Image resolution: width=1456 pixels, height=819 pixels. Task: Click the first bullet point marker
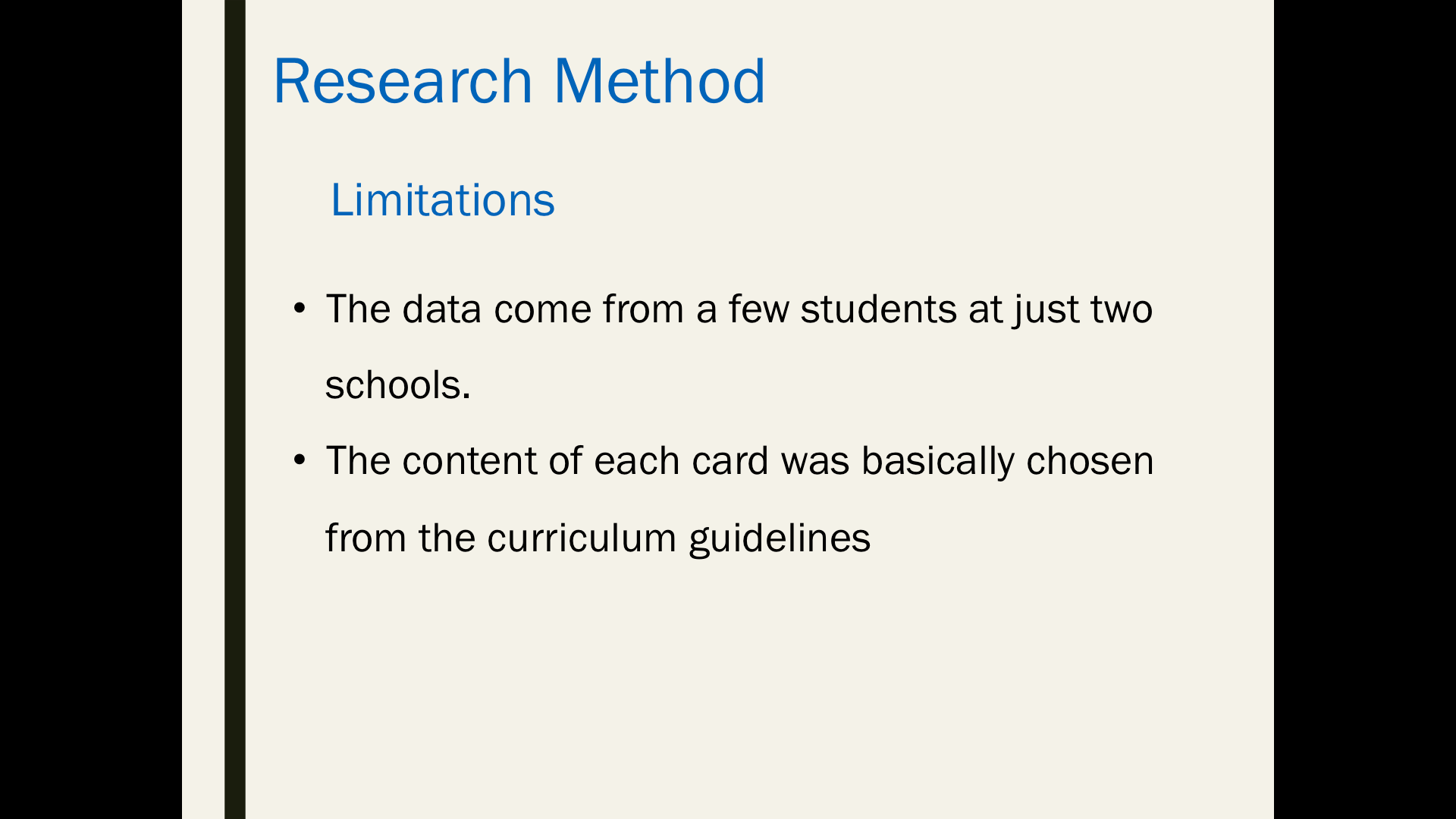300,309
